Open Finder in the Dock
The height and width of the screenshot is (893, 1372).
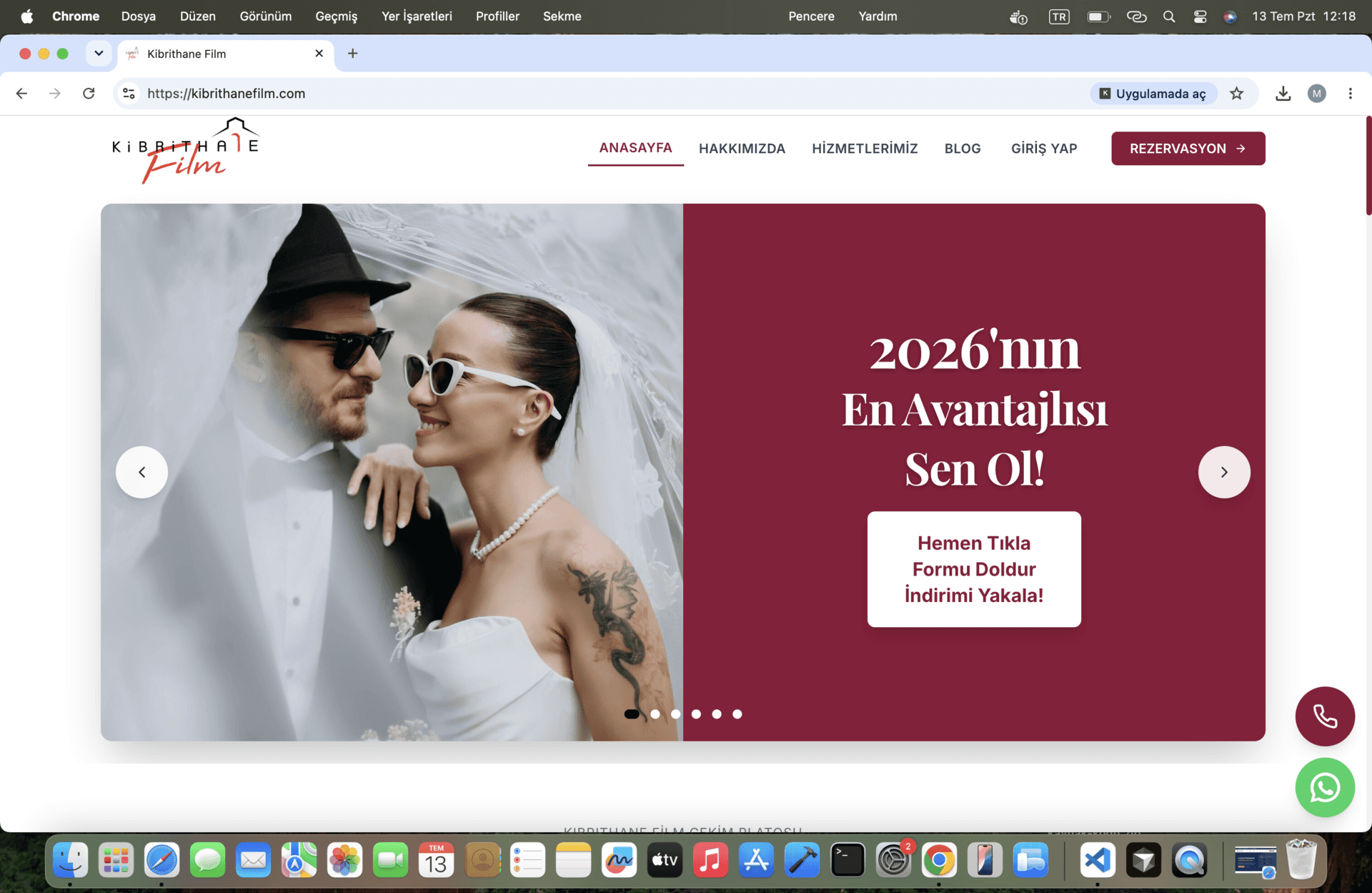click(70, 859)
